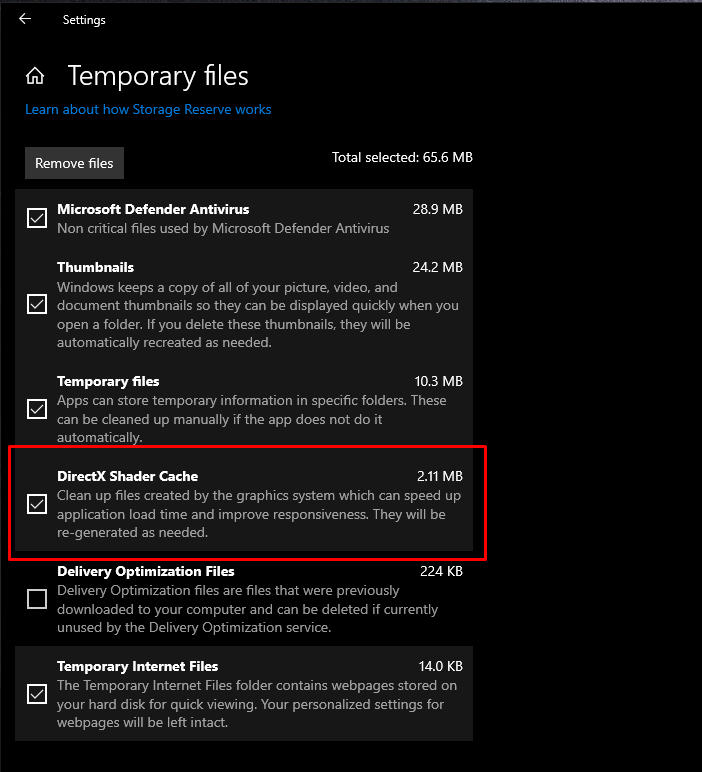
Task: Select the Delivery Optimization Files title
Action: point(146,571)
